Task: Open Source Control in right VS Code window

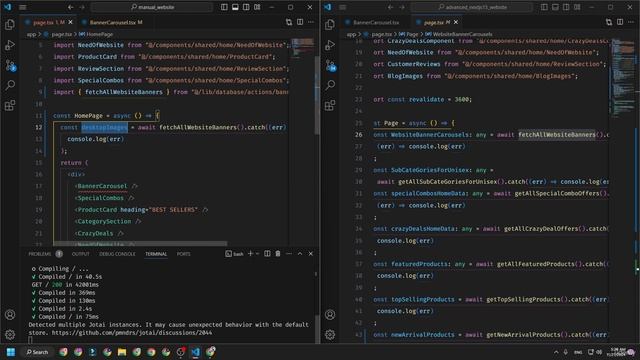Action: [x=330, y=65]
